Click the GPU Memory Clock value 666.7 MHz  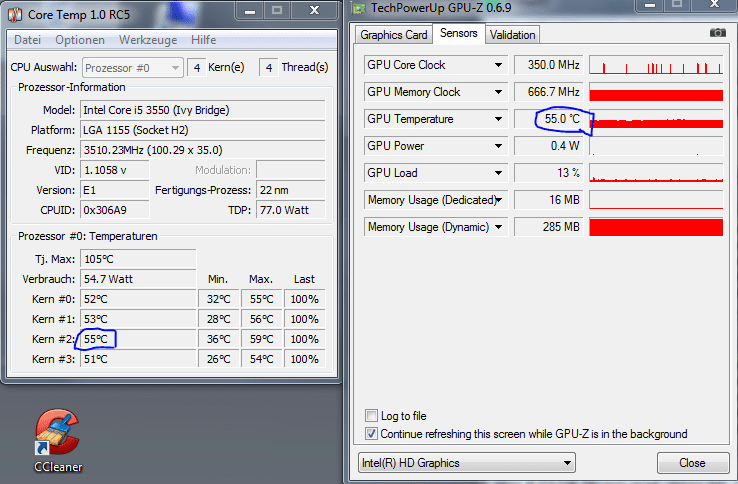tap(548, 92)
